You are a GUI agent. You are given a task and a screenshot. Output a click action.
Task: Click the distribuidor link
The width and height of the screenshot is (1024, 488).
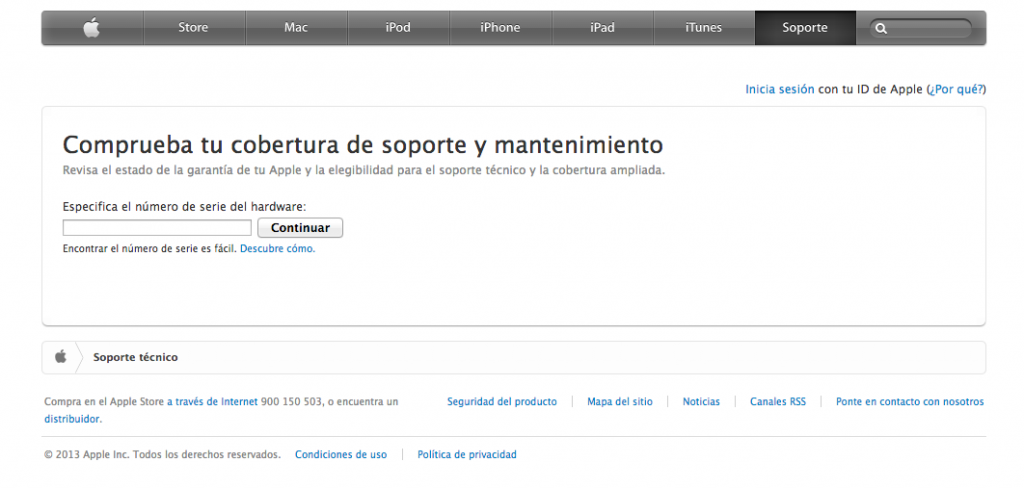tap(73, 419)
